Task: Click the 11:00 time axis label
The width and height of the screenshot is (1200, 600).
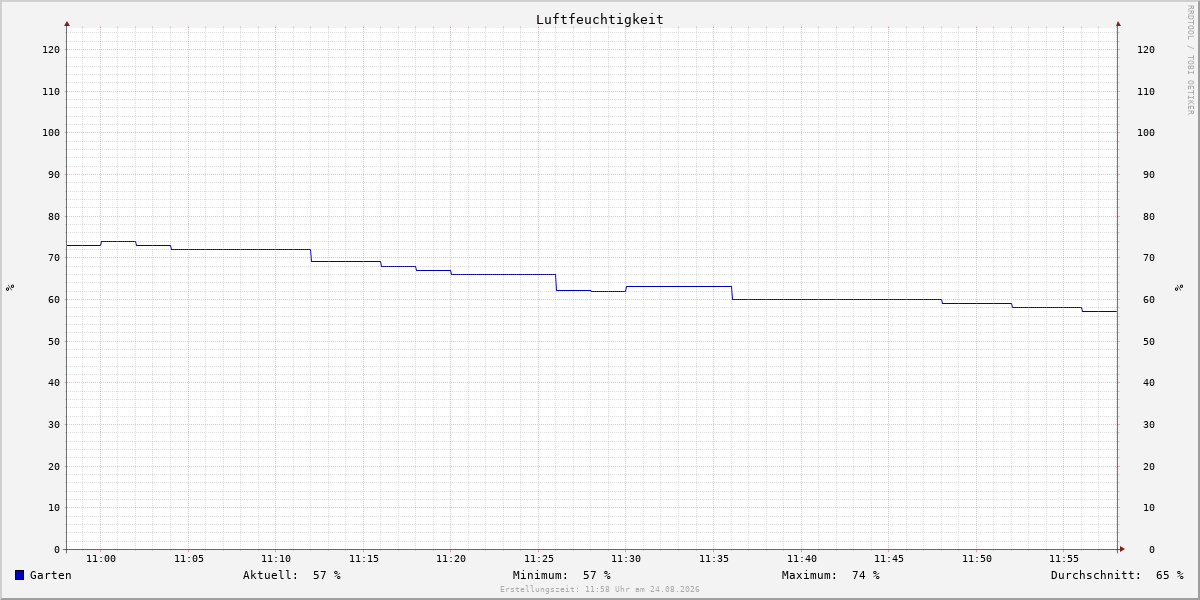Action: (x=101, y=559)
